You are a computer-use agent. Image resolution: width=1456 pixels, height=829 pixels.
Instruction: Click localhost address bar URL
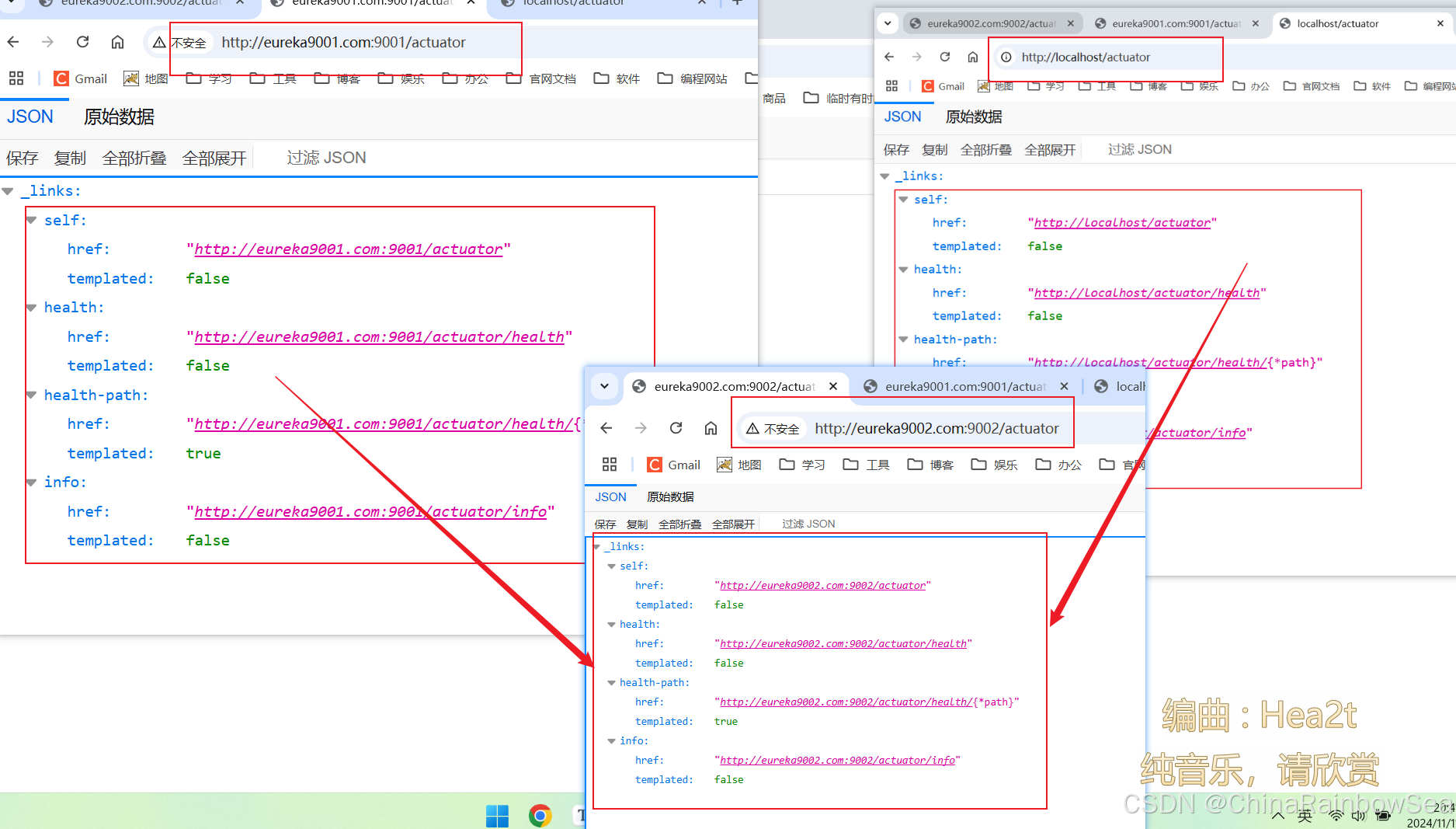[1086, 57]
